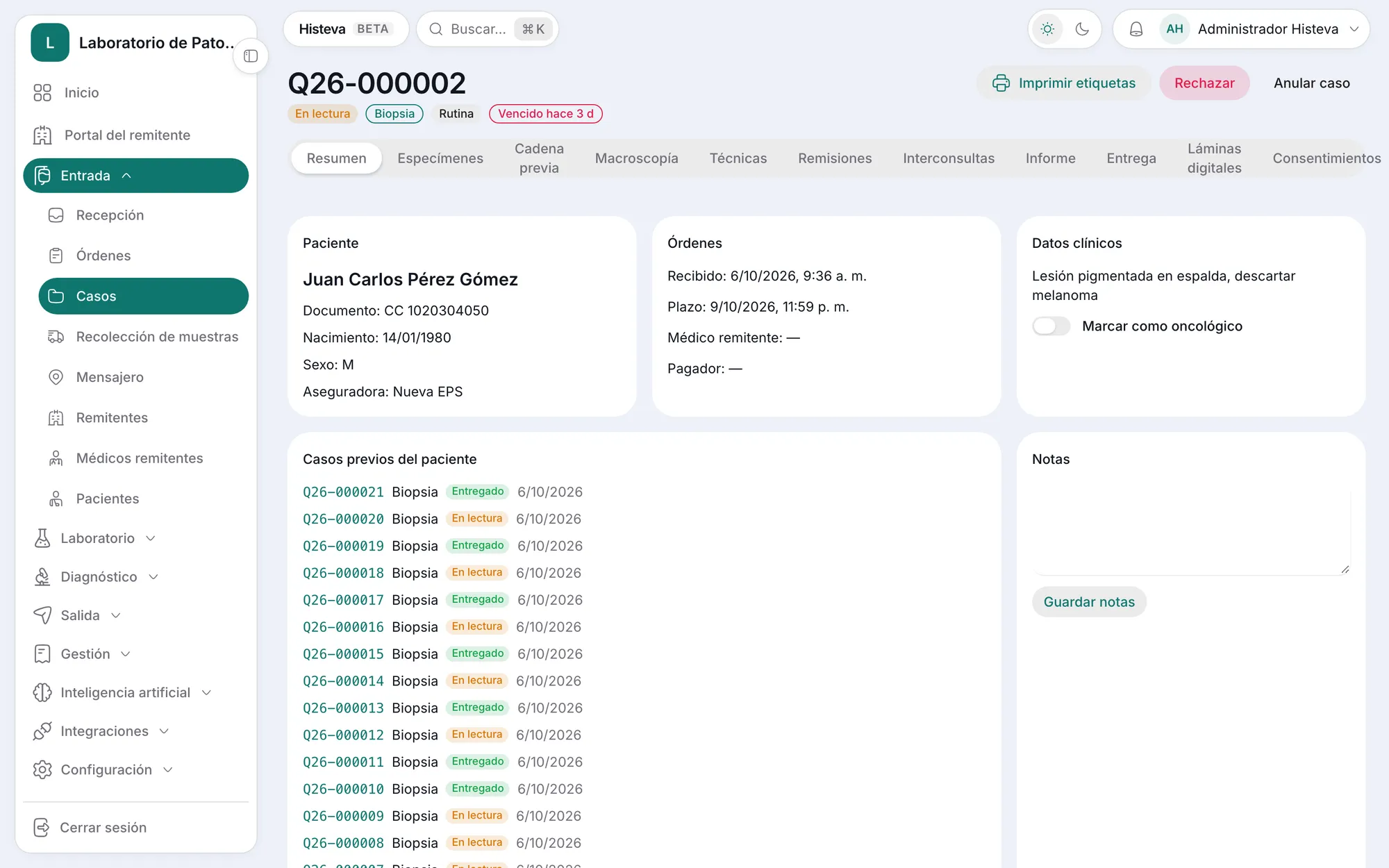Screen dimensions: 1389x868
Task: Click the Laboratorio flask icon
Action: pos(42,538)
